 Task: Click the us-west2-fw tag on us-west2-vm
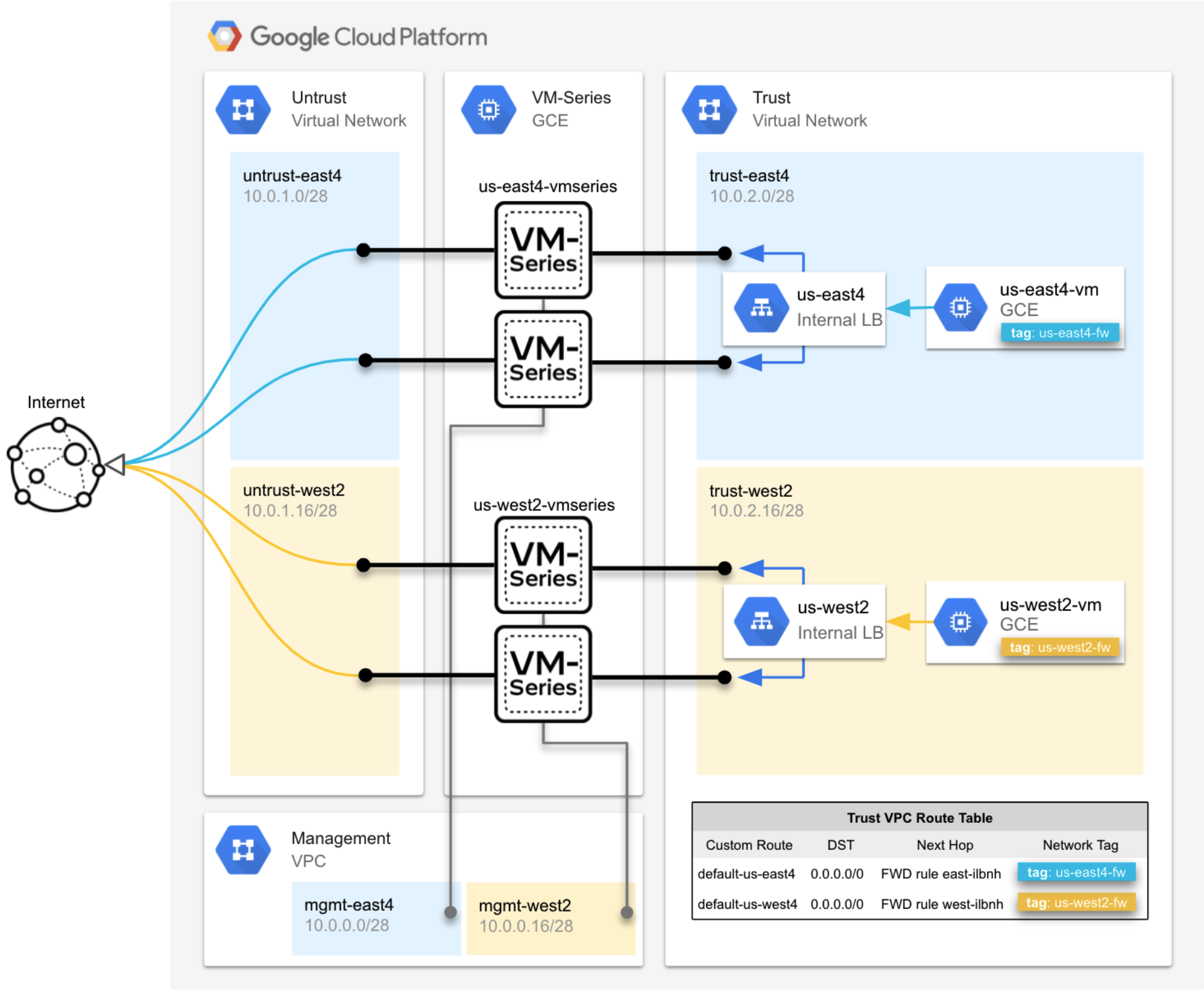(x=1060, y=647)
